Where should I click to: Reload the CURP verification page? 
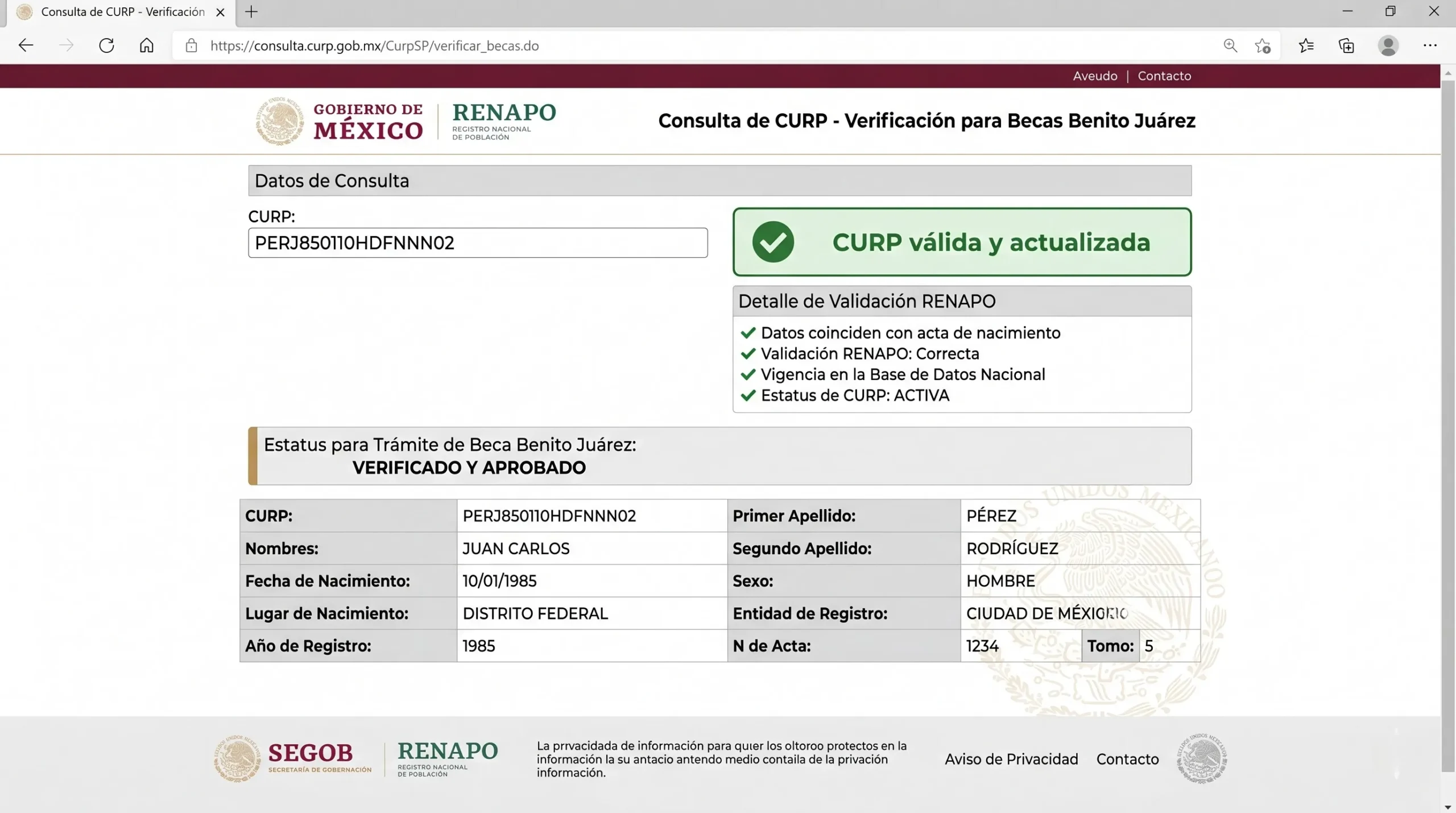click(x=106, y=46)
